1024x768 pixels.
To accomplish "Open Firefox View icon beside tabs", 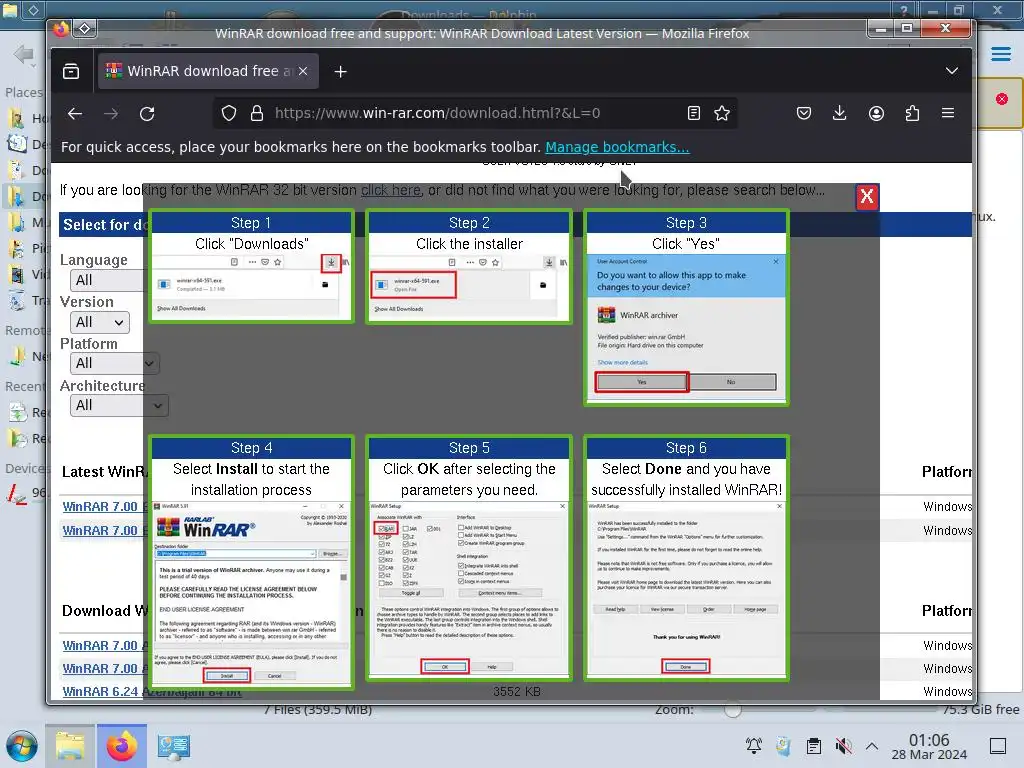I will (x=71, y=71).
